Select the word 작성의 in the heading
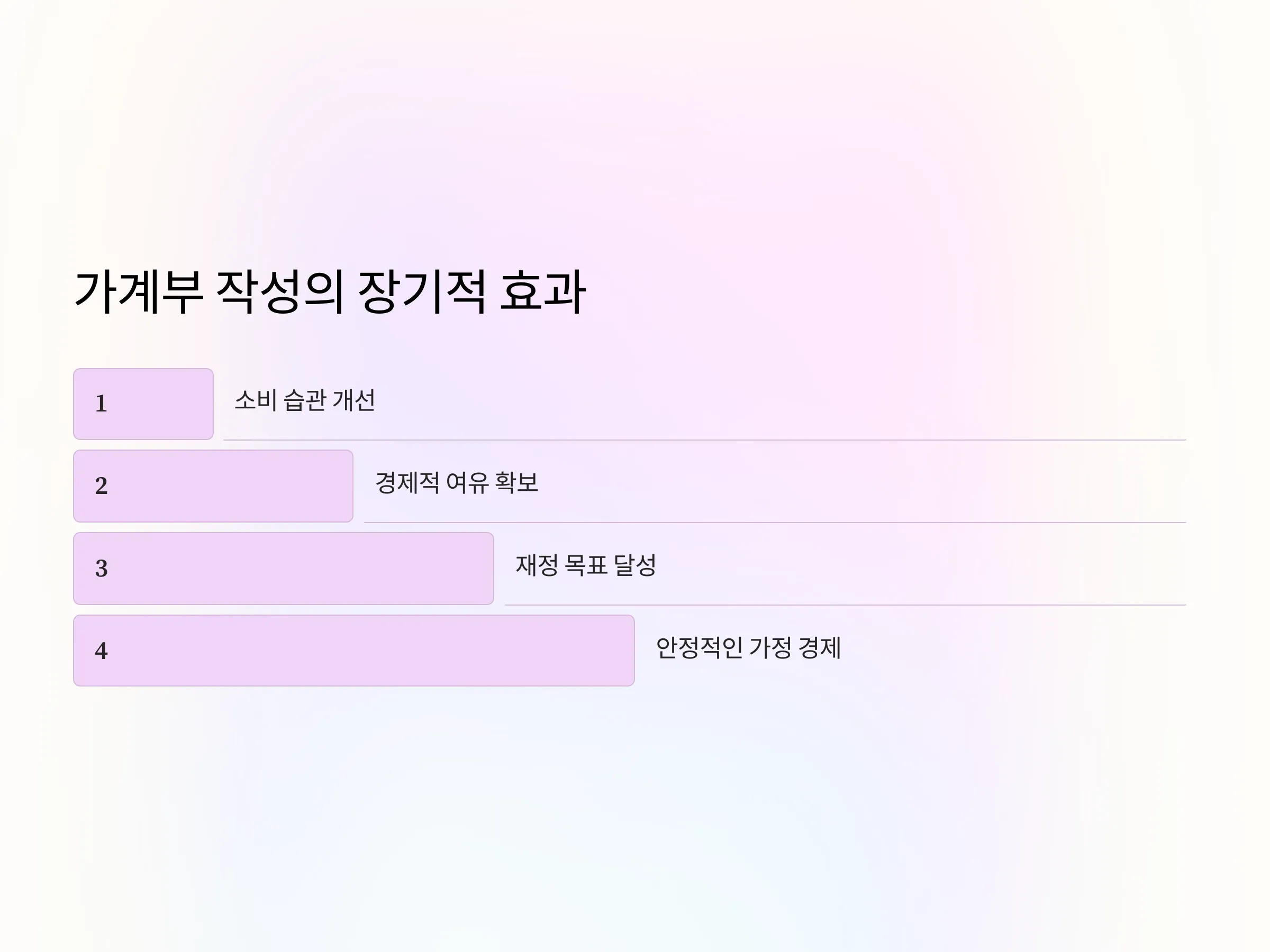The image size is (1270, 952). tap(279, 291)
